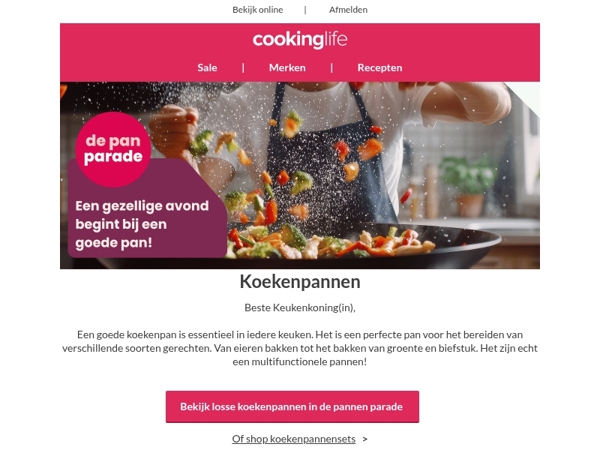
Task: Click the paragraph about 'Een goede koekenpan'
Action: coord(300,348)
